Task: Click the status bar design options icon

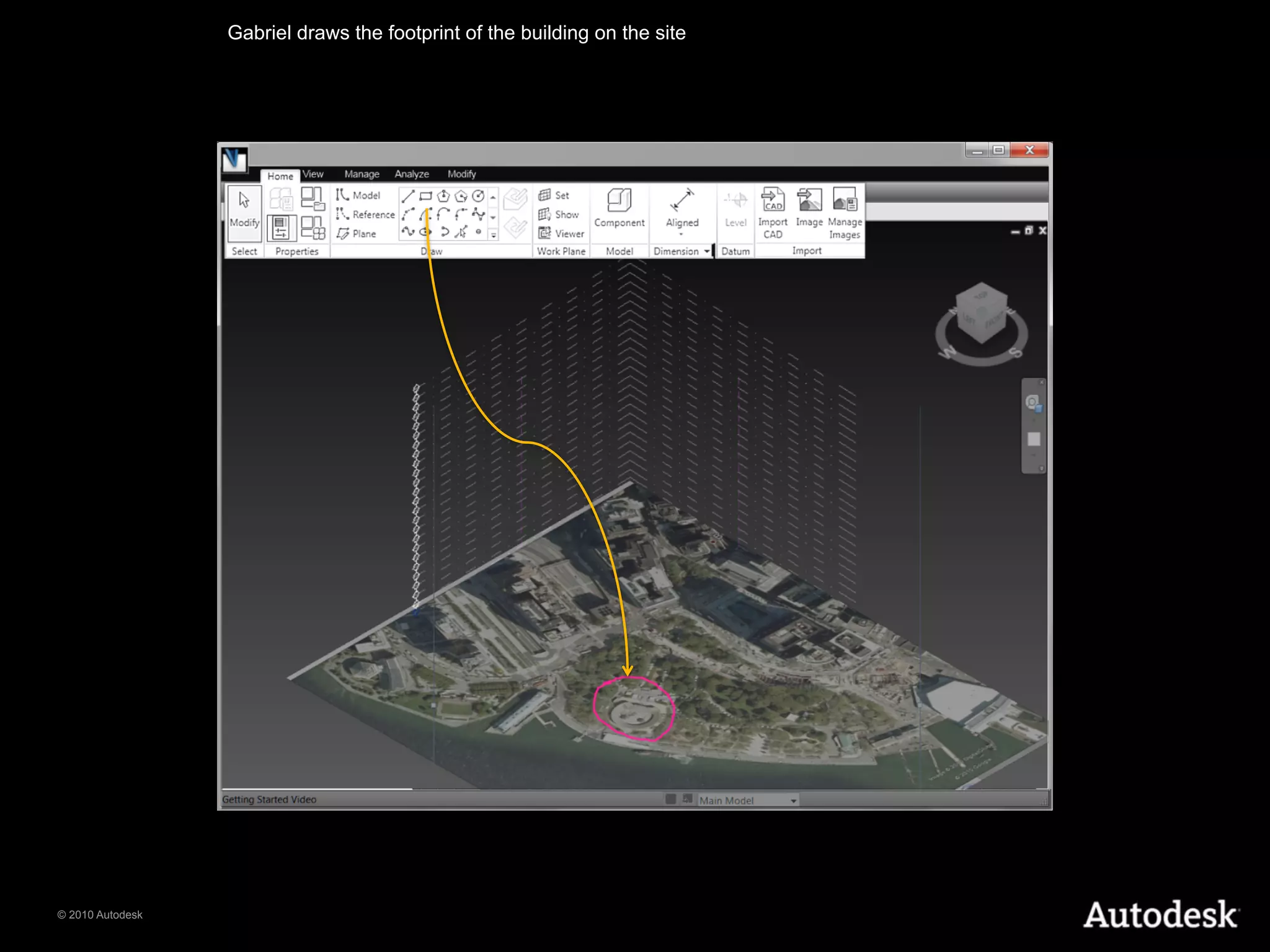Action: coord(687,799)
